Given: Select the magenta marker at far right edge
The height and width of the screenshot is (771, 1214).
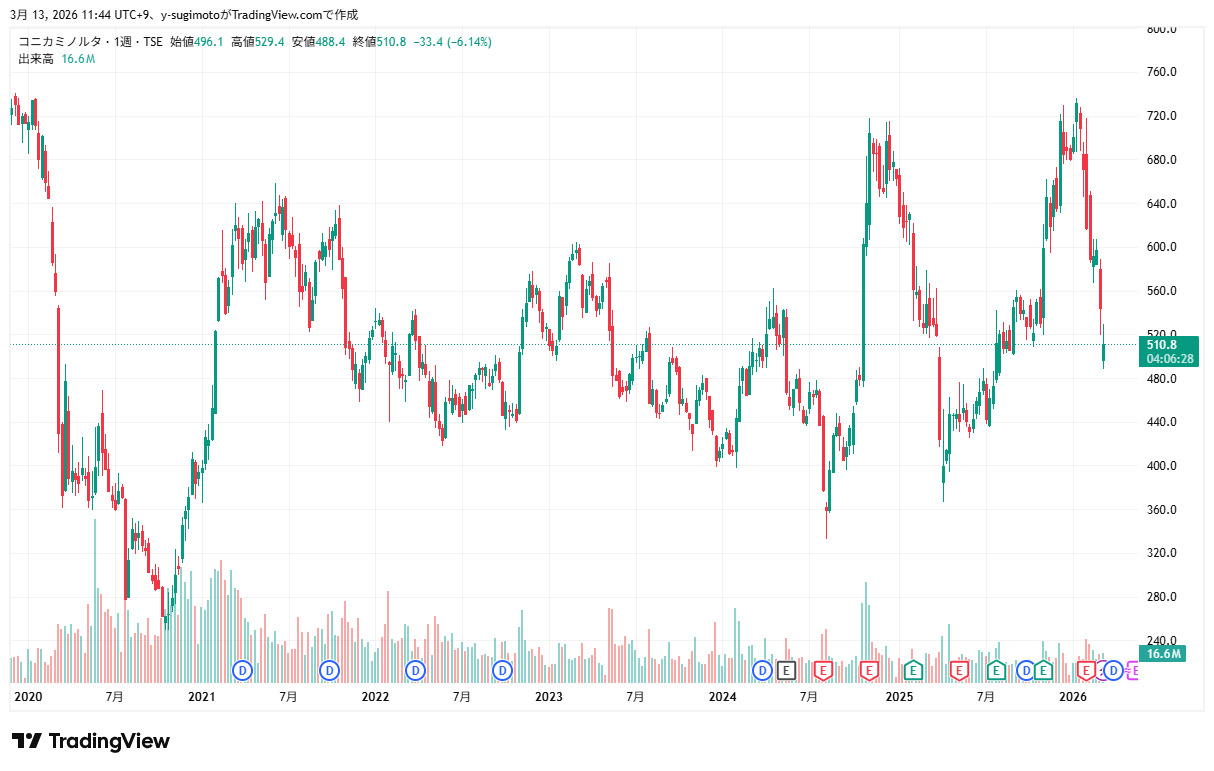Looking at the screenshot, I should pos(1133,670).
